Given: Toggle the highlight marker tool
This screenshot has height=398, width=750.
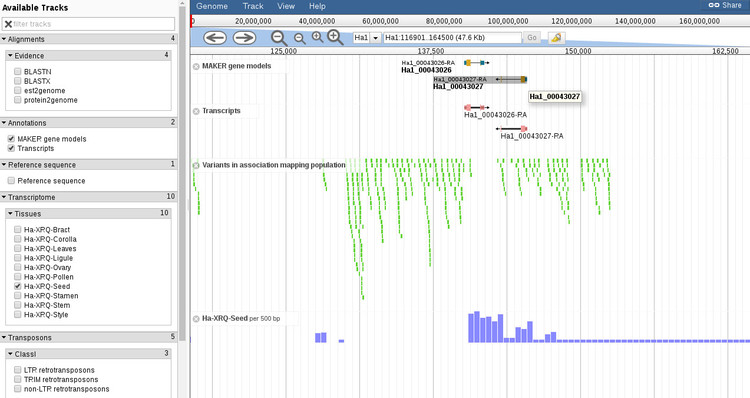Looking at the screenshot, I should (x=556, y=37).
